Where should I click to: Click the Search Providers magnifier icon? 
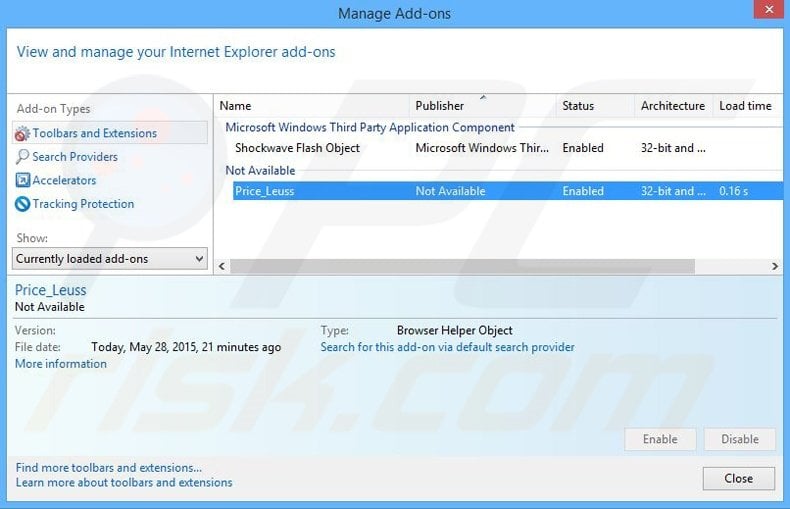(22, 157)
